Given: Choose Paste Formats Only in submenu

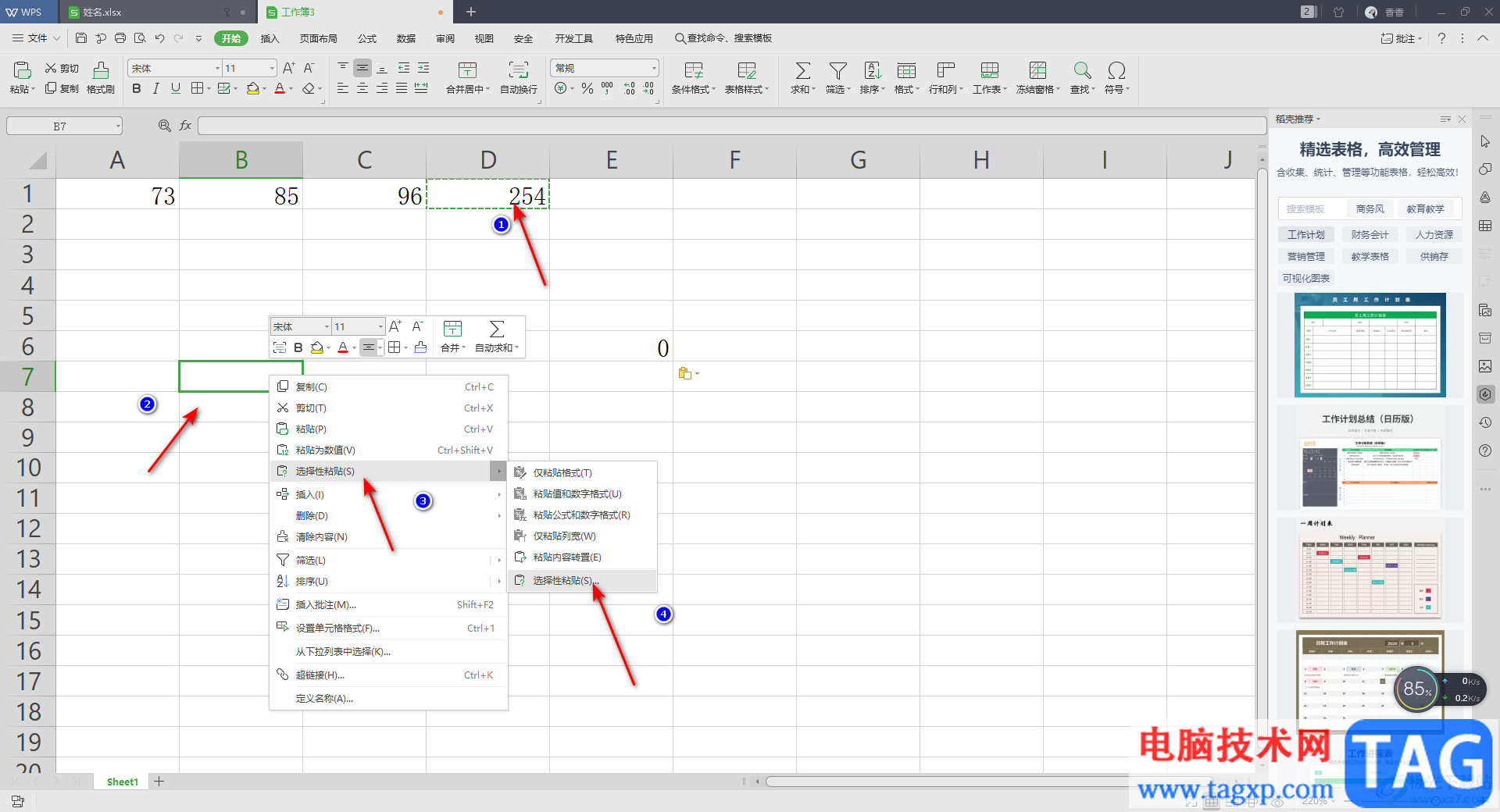Looking at the screenshot, I should click(x=582, y=473).
